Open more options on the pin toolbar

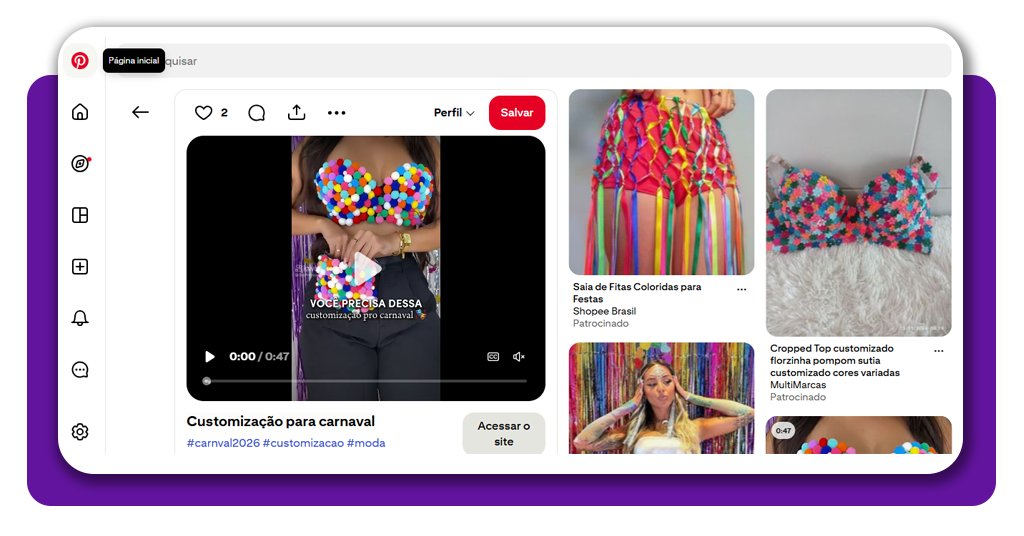pyautogui.click(x=336, y=113)
